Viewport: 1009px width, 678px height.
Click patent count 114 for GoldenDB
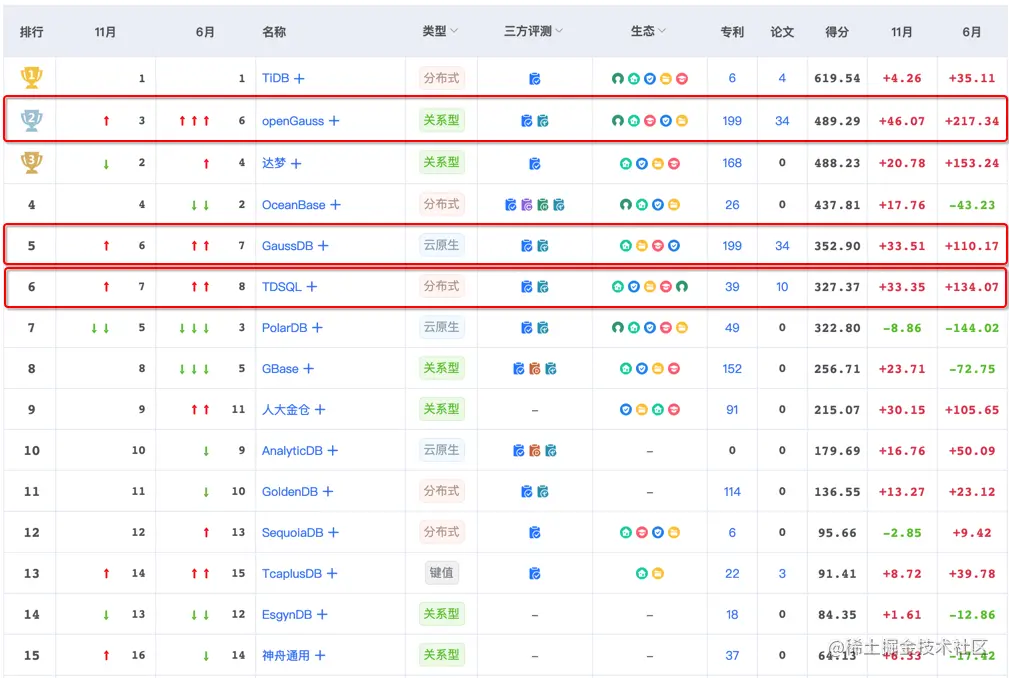(732, 491)
